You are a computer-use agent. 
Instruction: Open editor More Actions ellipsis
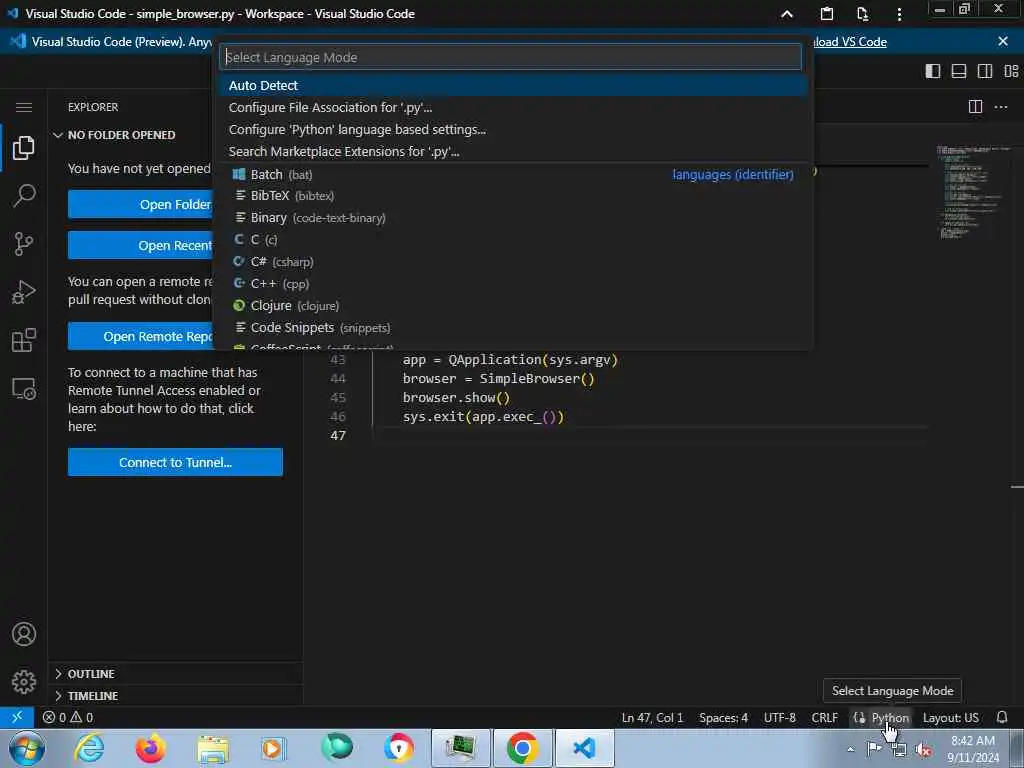[x=1000, y=106]
